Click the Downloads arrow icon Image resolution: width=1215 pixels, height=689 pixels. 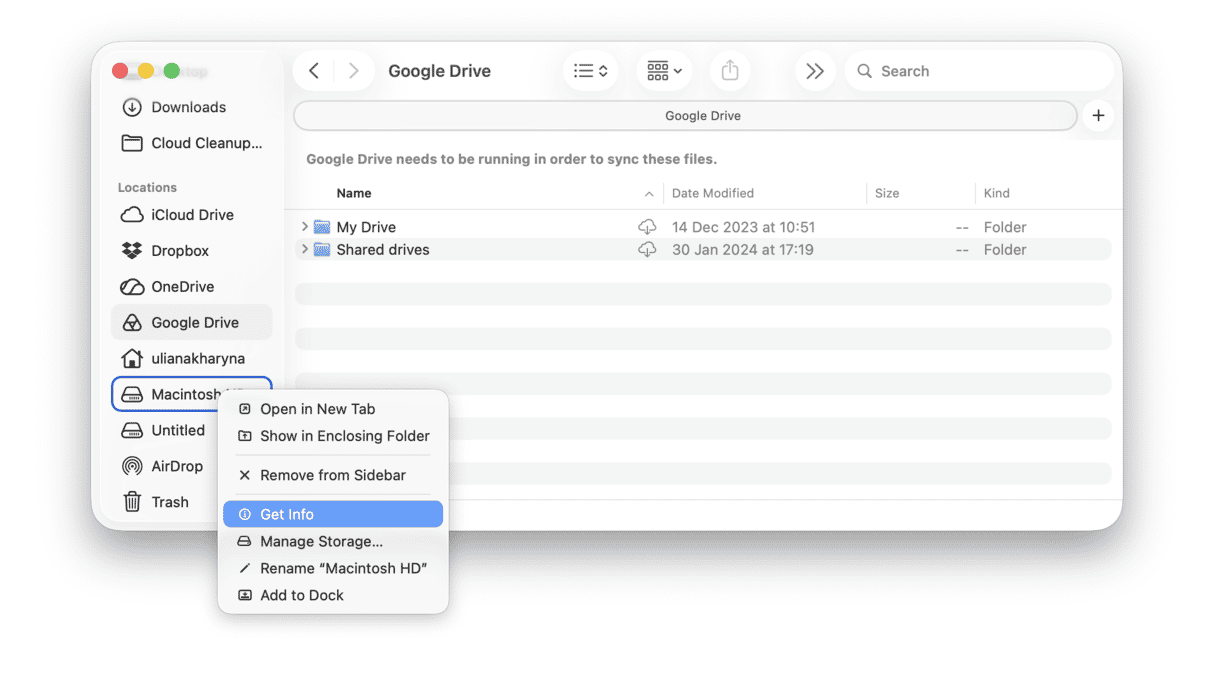[132, 107]
